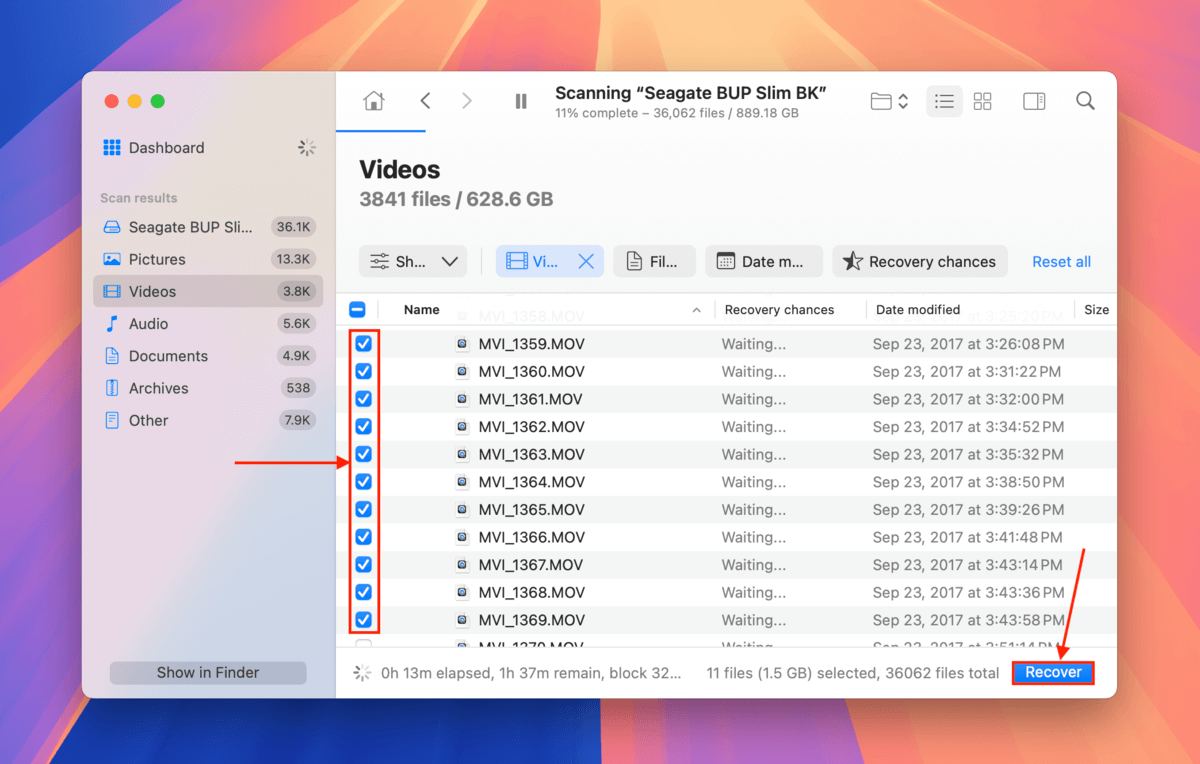Uncheck MVI_1365.MOV checkbox
Viewport: 1200px width, 764px height.
point(364,509)
